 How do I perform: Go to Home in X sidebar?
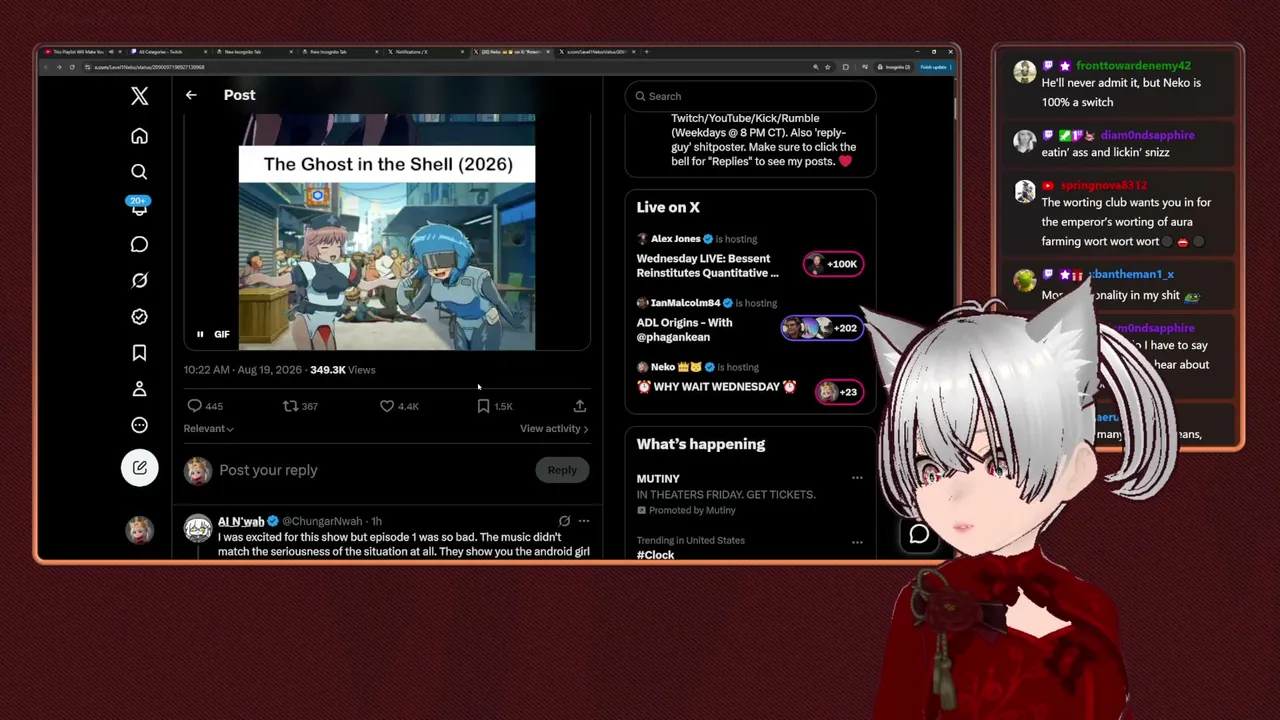pos(139,136)
